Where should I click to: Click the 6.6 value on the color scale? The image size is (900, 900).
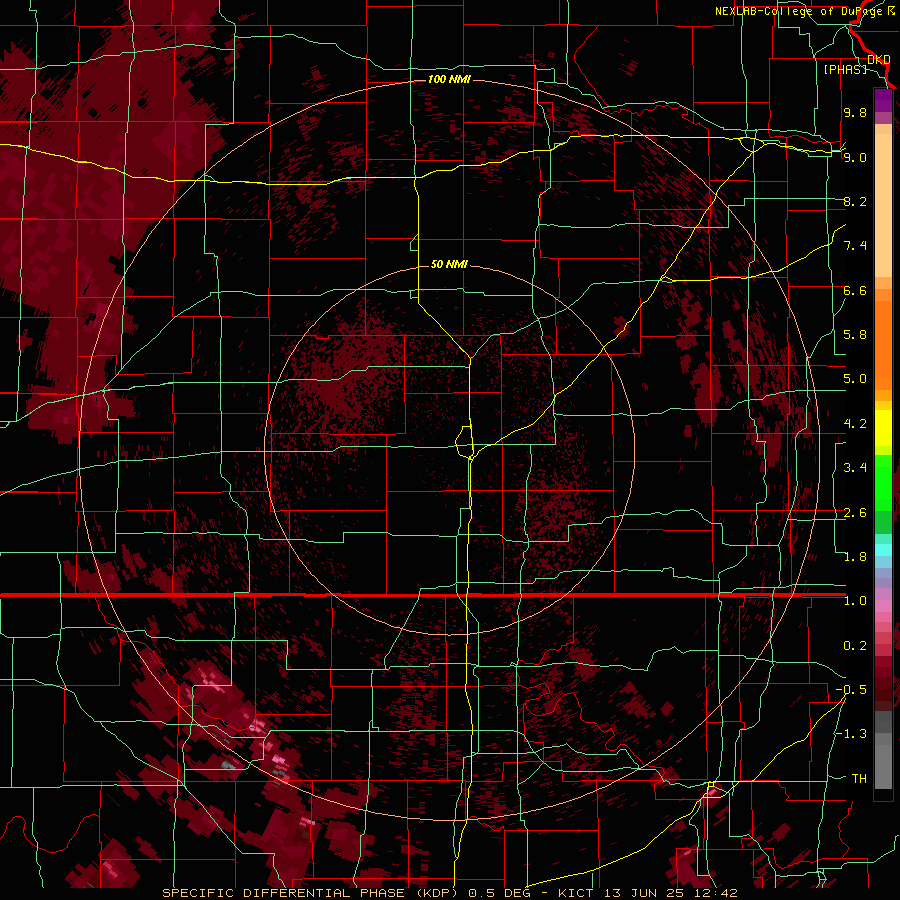click(x=855, y=290)
